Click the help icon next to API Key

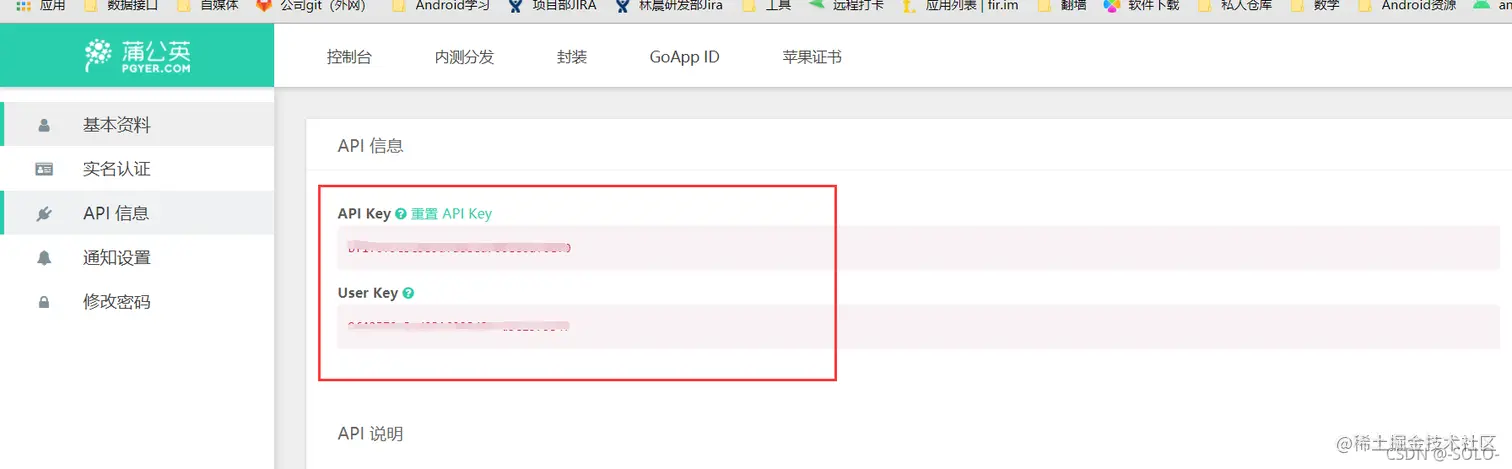[x=400, y=214]
